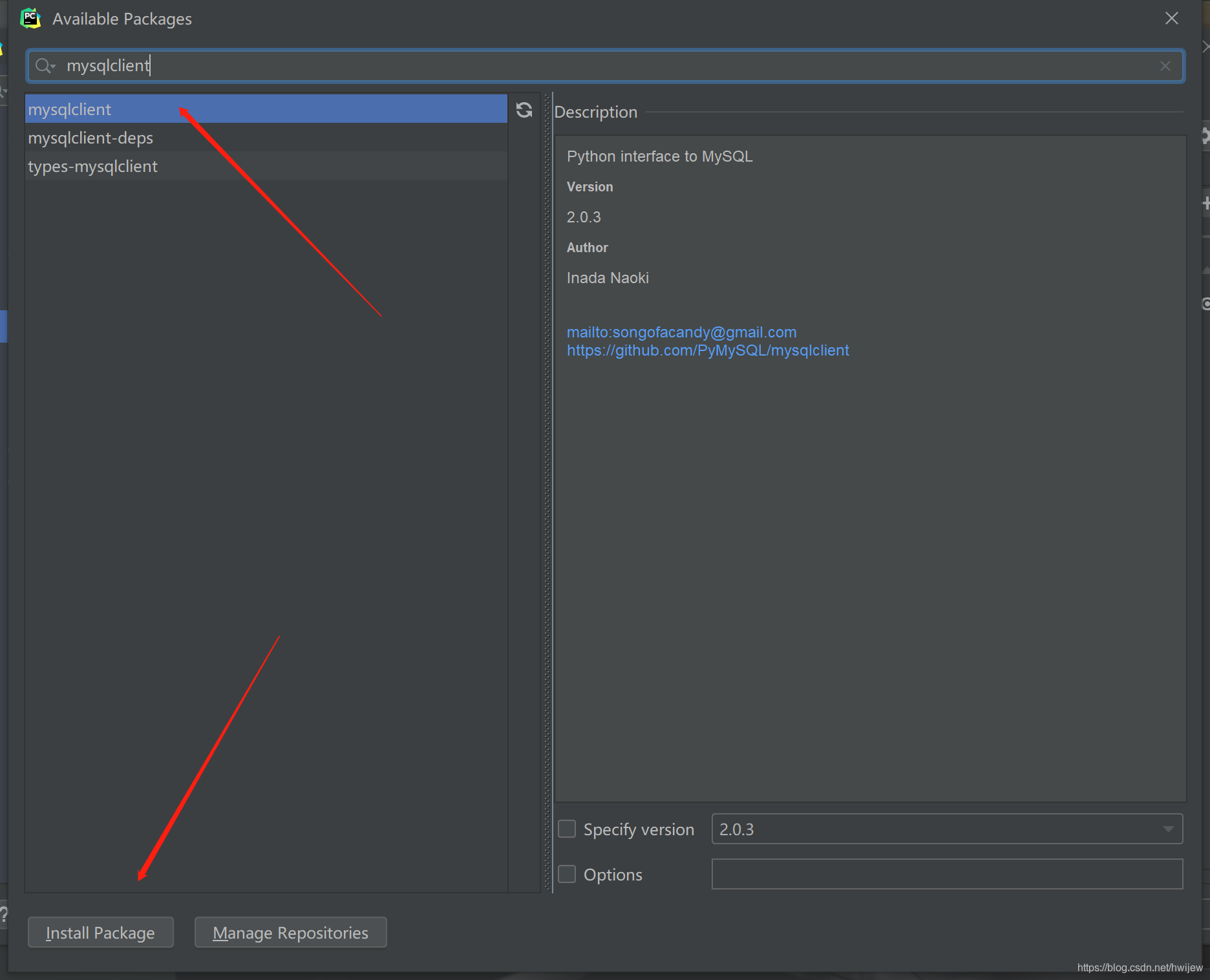1210x980 pixels.
Task: Click the Install Package button
Action: pos(101,933)
